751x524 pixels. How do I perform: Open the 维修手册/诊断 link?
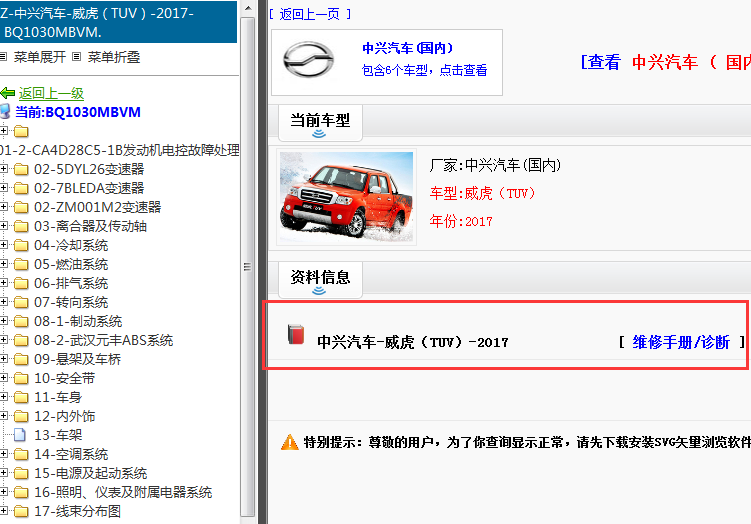(x=681, y=342)
